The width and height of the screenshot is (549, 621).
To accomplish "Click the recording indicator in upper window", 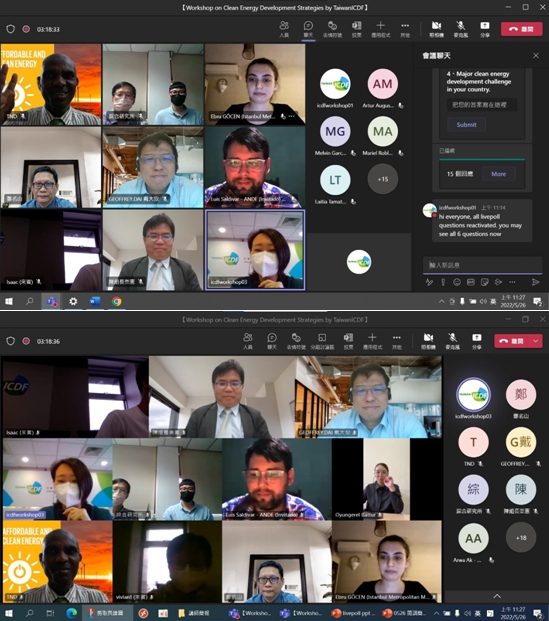I will tap(26, 29).
